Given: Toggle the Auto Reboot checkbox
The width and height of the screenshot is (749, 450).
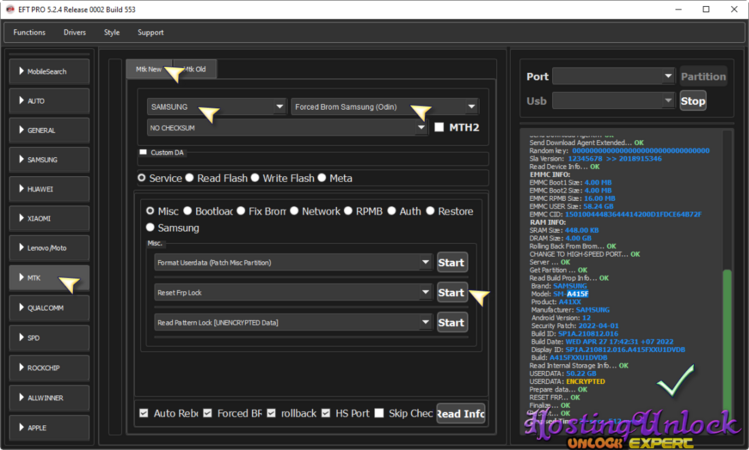Looking at the screenshot, I should click(144, 413).
